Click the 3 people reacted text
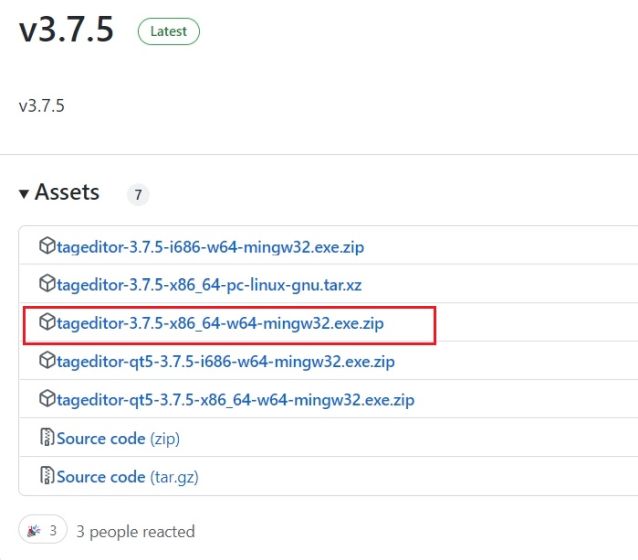Image resolution: width=638 pixels, height=560 pixels. click(x=136, y=531)
